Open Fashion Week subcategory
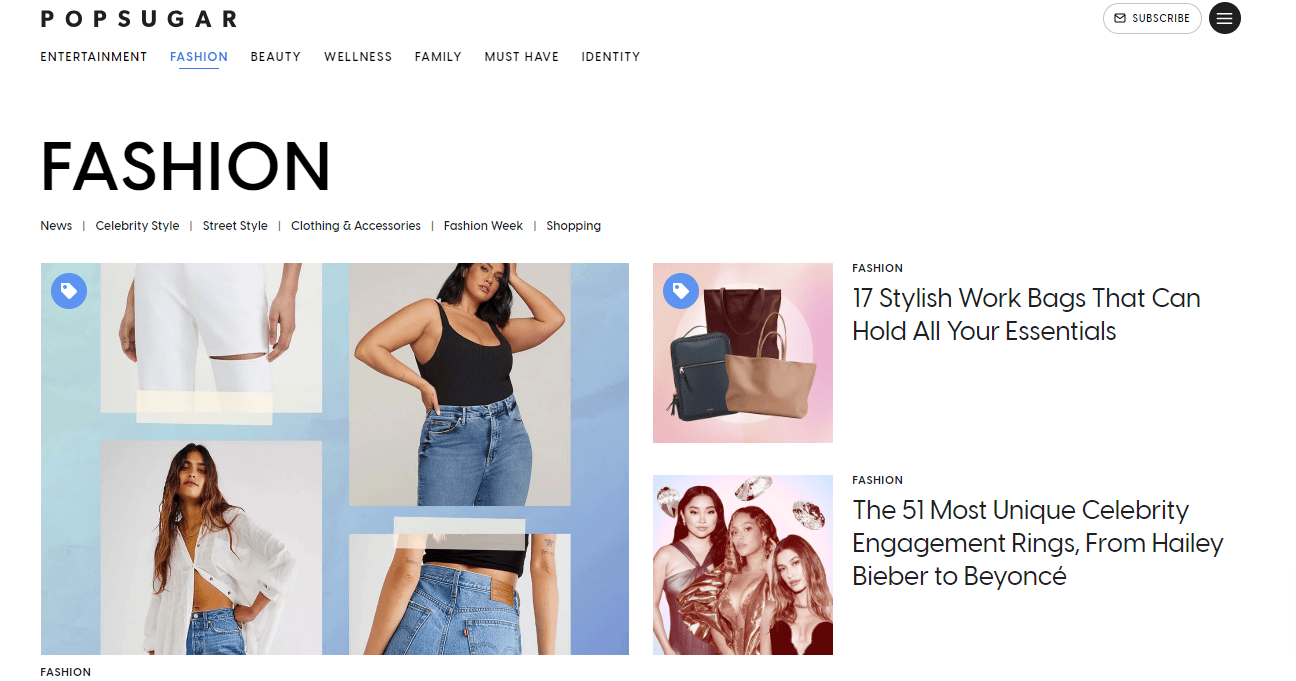The image size is (1296, 681). tap(483, 226)
